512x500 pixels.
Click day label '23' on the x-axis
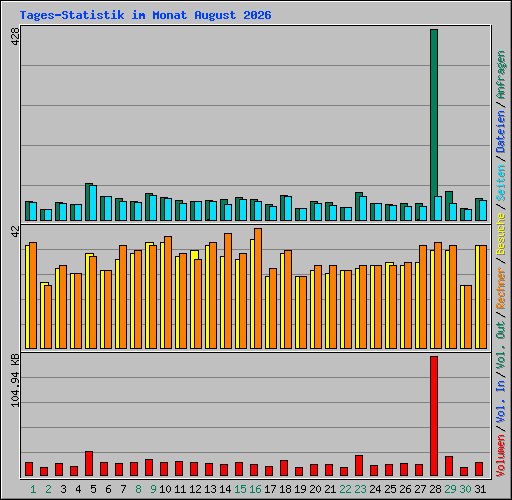(x=360, y=489)
